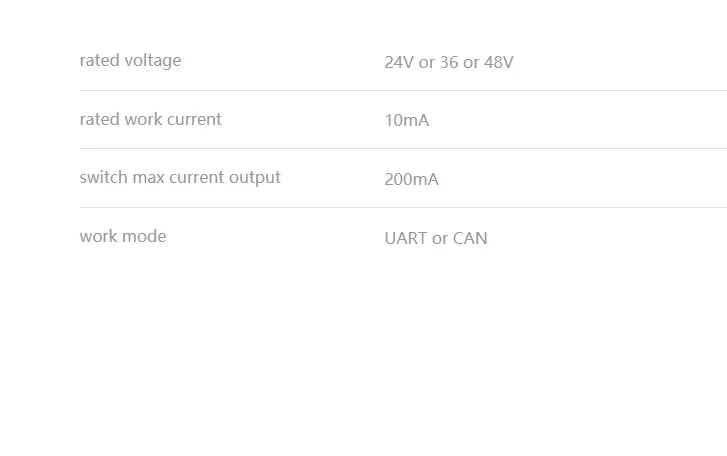727x456 pixels.
Task: Click the word 'switch' in the third row
Action: [x=103, y=178]
